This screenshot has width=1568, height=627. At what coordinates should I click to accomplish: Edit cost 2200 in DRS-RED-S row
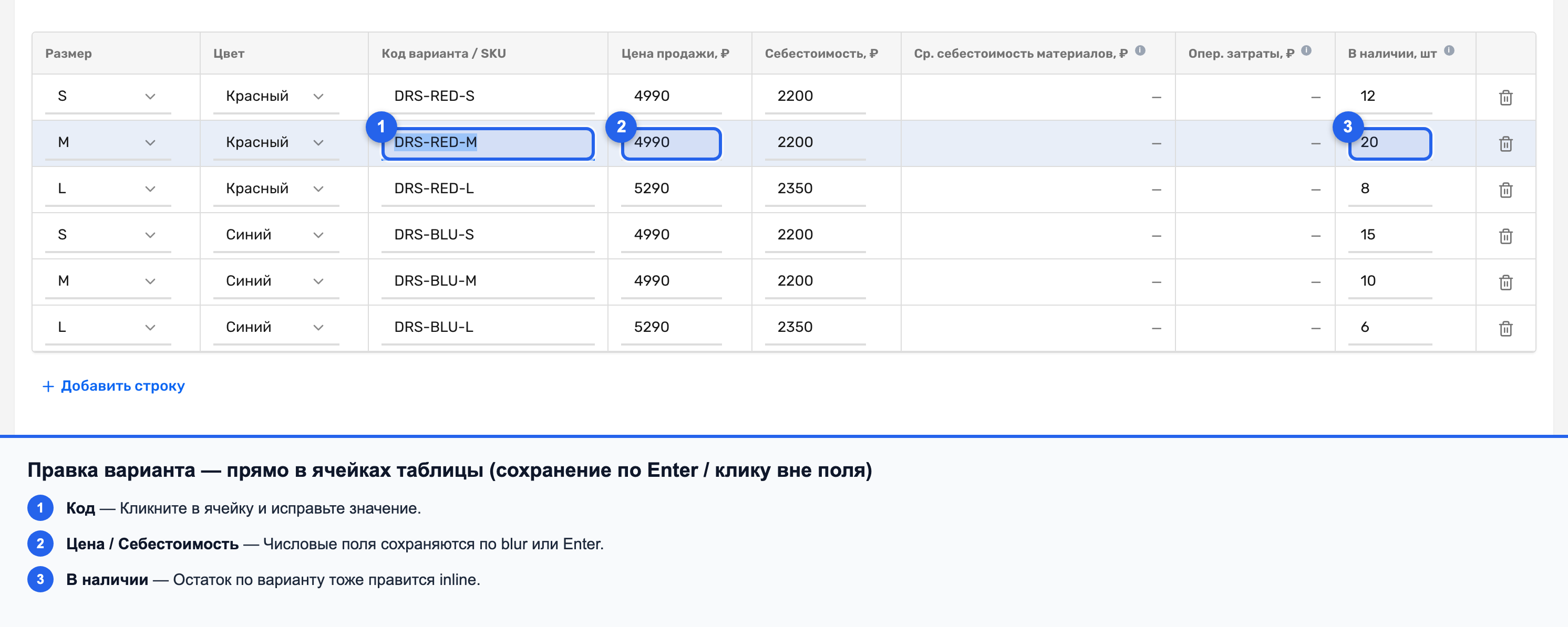point(815,97)
